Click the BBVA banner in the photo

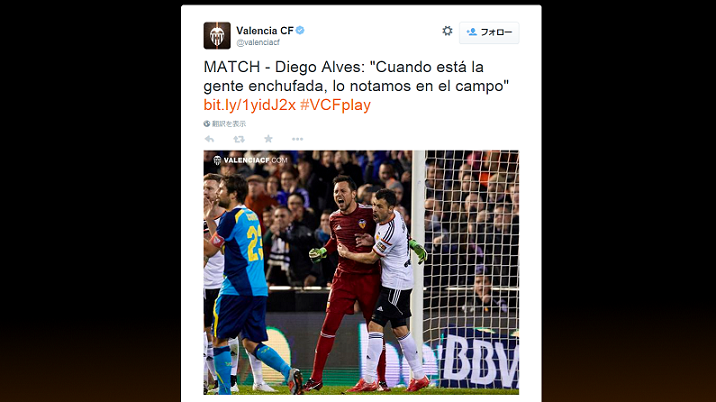480,362
